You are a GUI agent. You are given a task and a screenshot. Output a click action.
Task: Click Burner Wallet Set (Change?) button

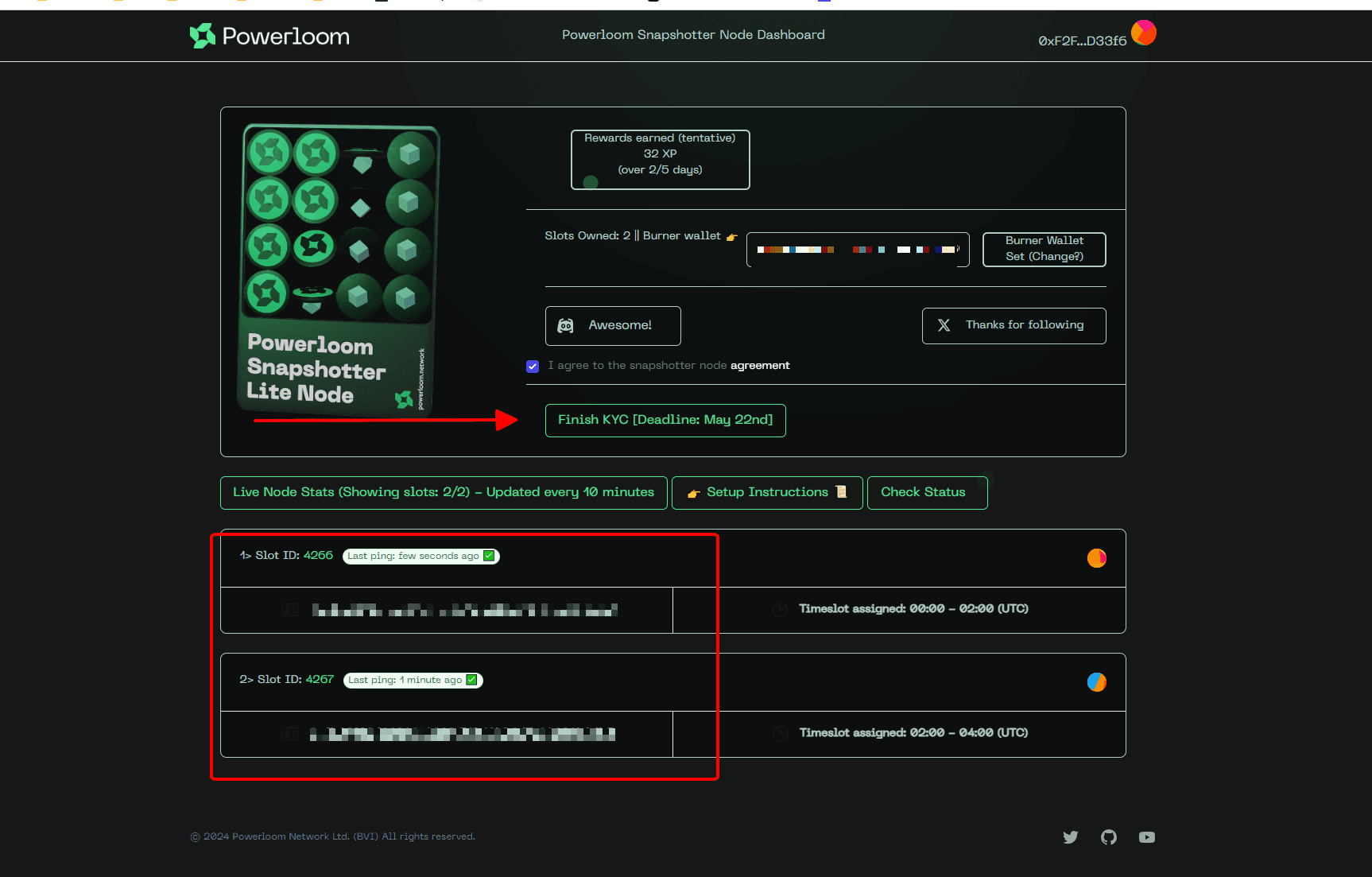1044,249
